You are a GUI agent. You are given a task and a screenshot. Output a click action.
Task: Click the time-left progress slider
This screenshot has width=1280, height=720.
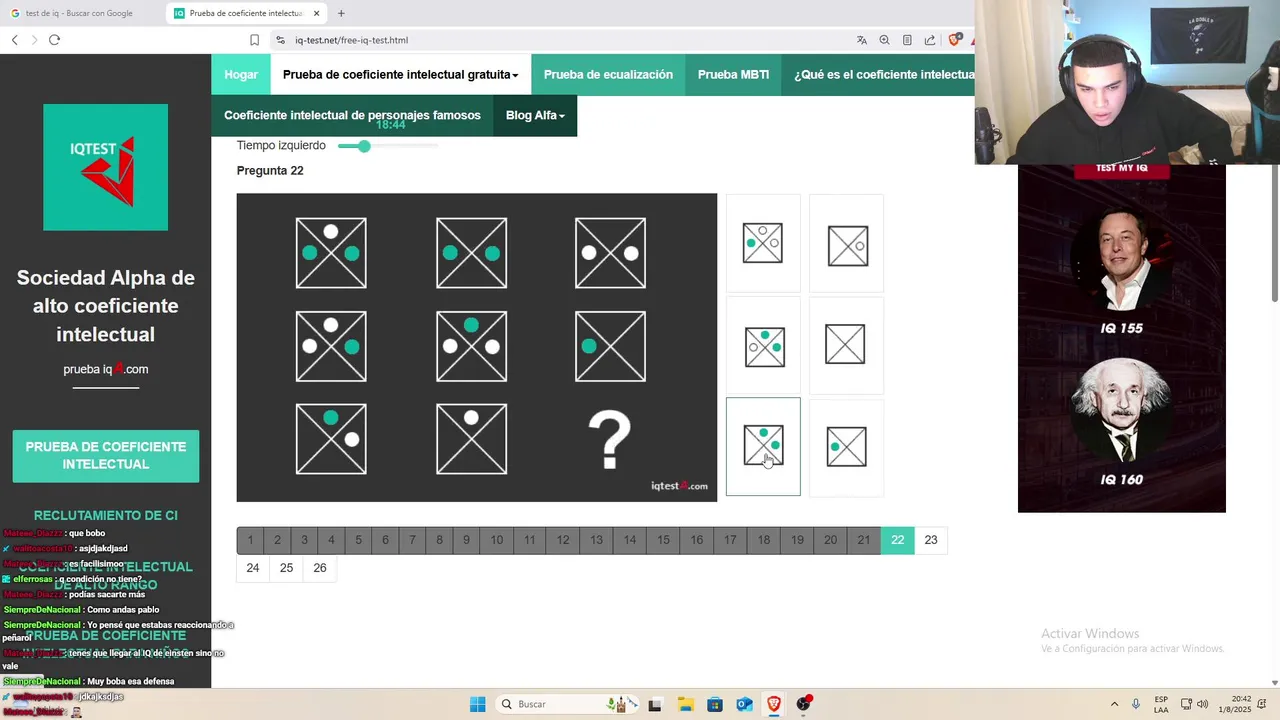387,146
